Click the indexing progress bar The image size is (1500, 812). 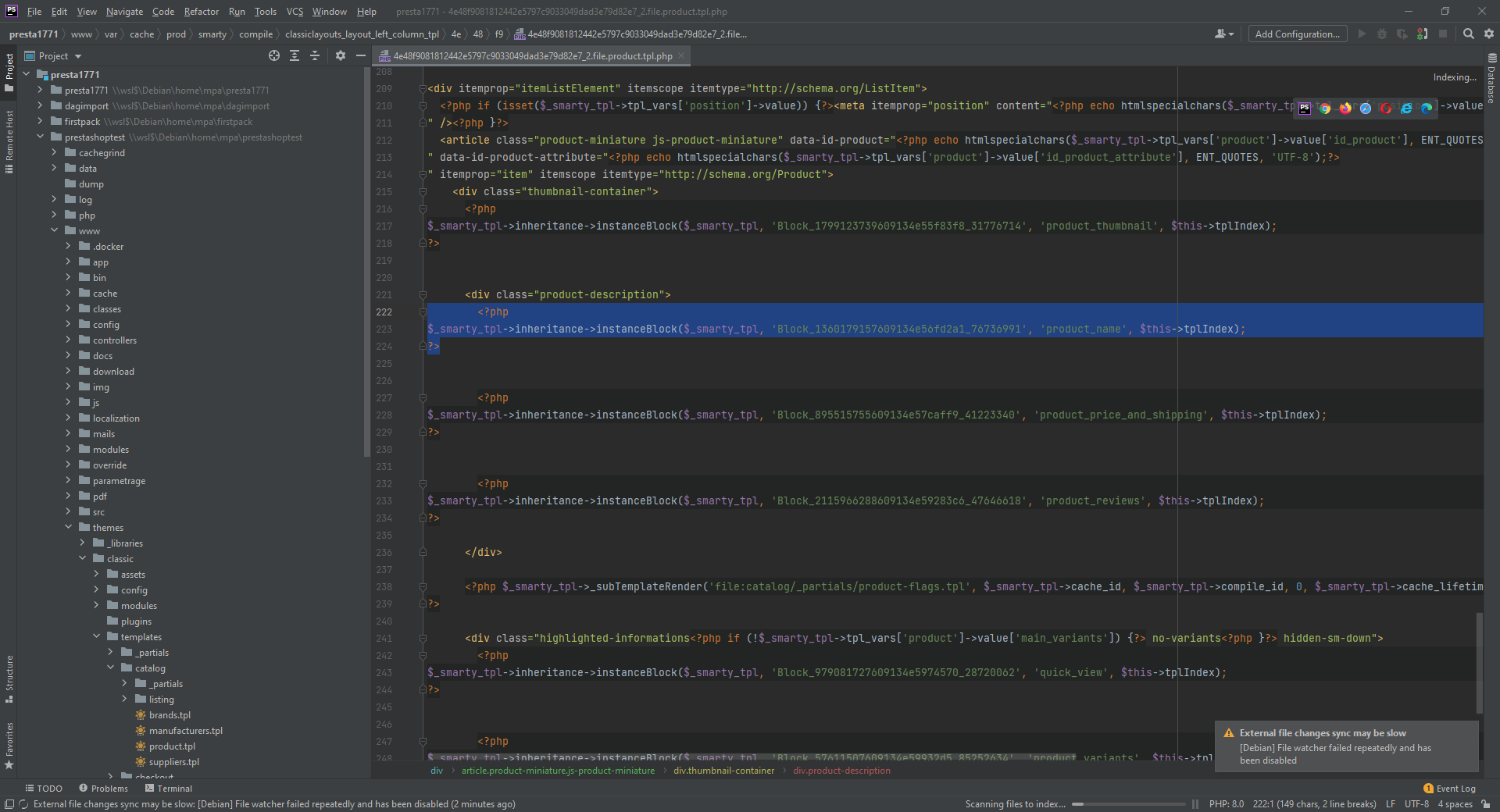(x=1128, y=803)
